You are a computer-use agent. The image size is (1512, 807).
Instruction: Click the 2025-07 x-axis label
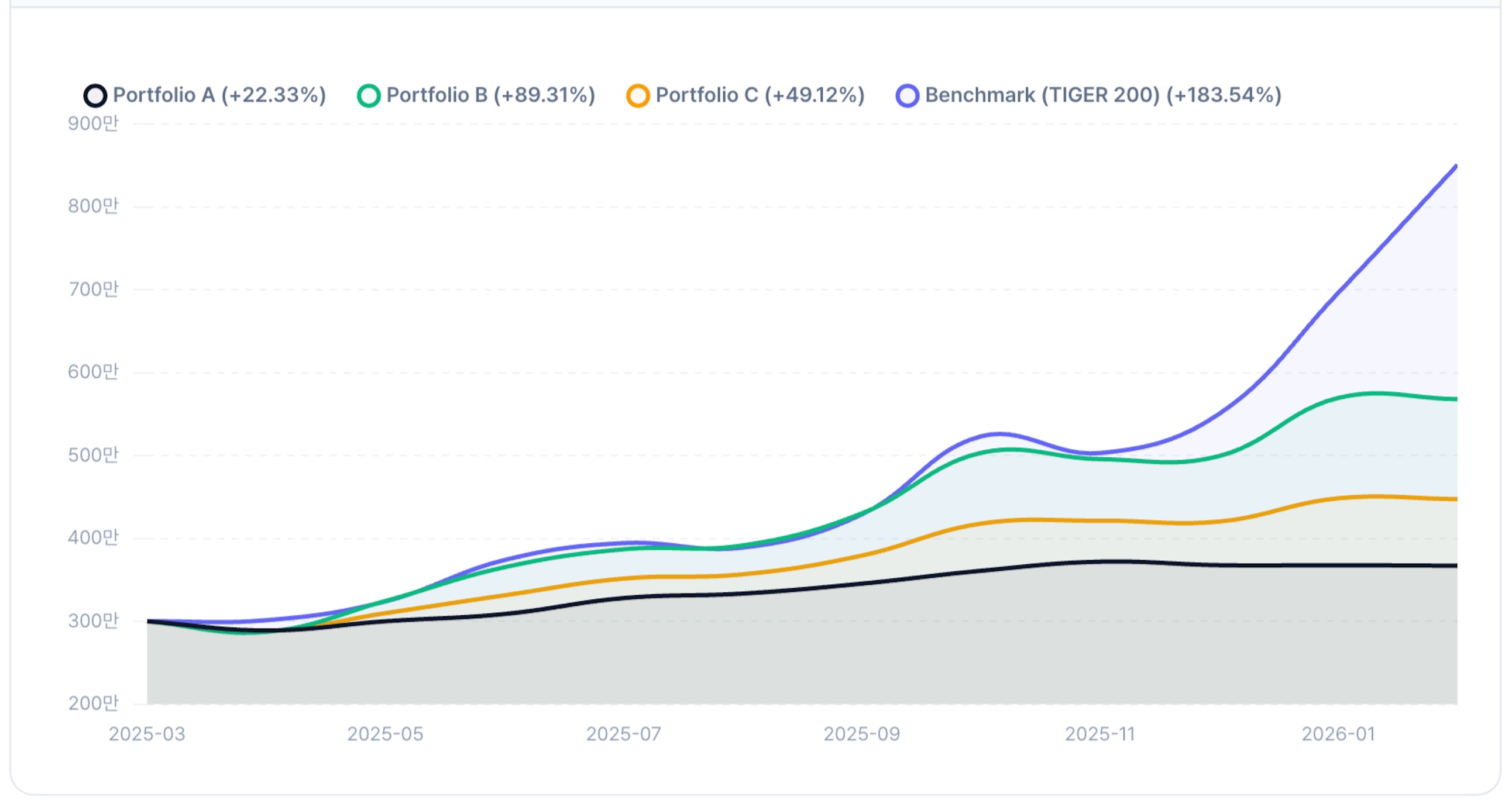(623, 734)
